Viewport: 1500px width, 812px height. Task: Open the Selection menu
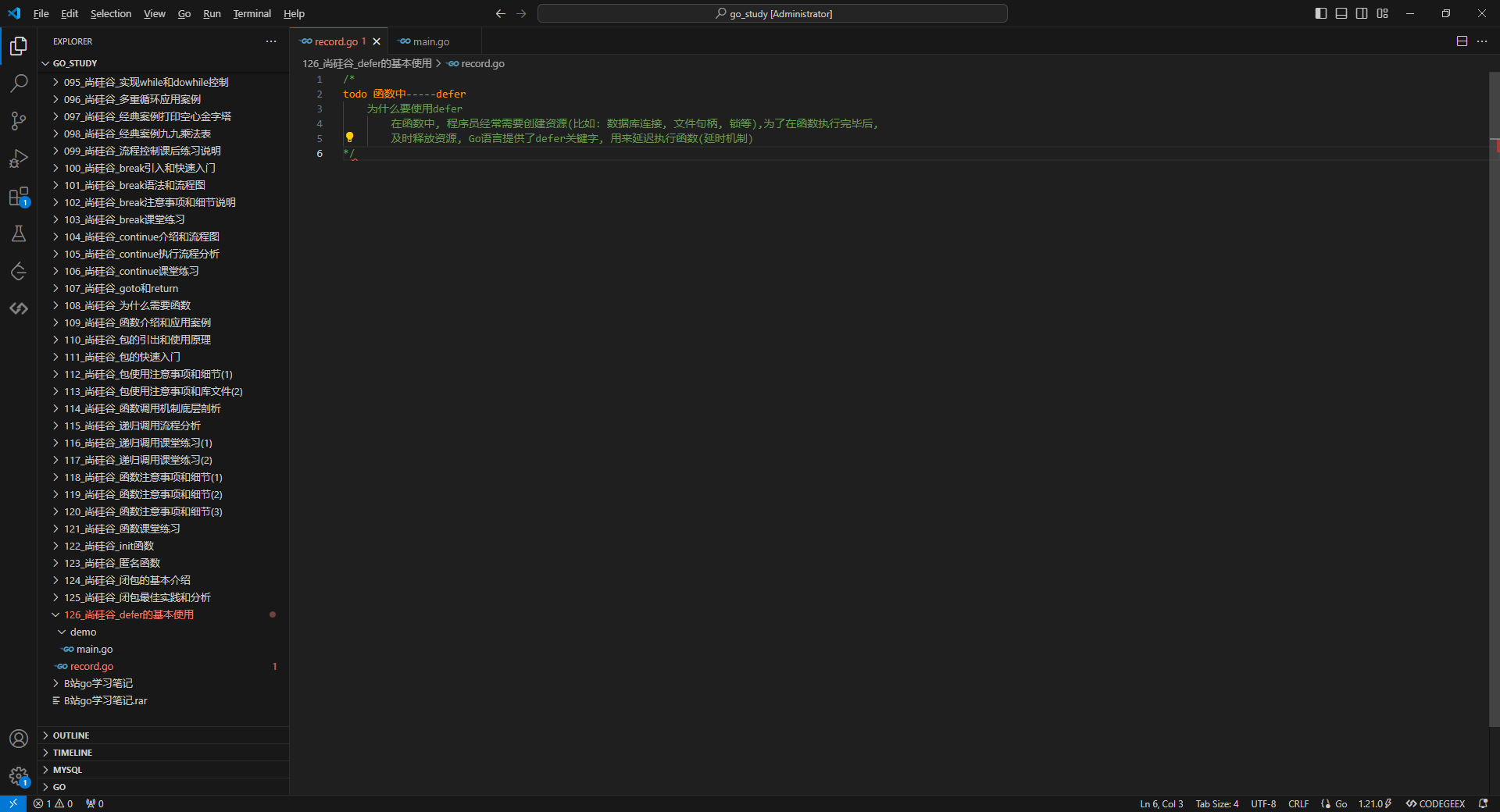111,13
